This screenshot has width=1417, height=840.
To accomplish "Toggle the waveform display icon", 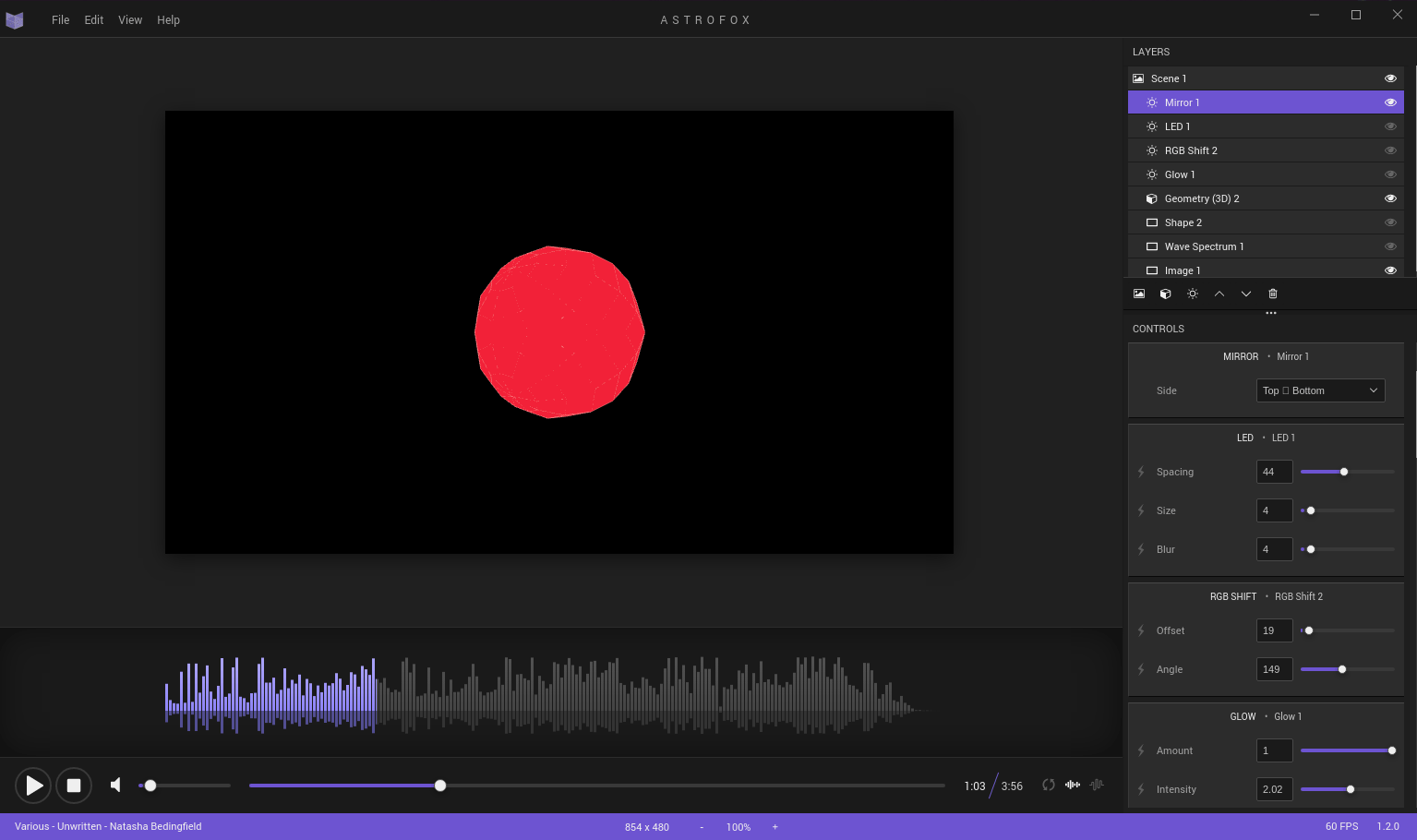I will pyautogui.click(x=1073, y=785).
